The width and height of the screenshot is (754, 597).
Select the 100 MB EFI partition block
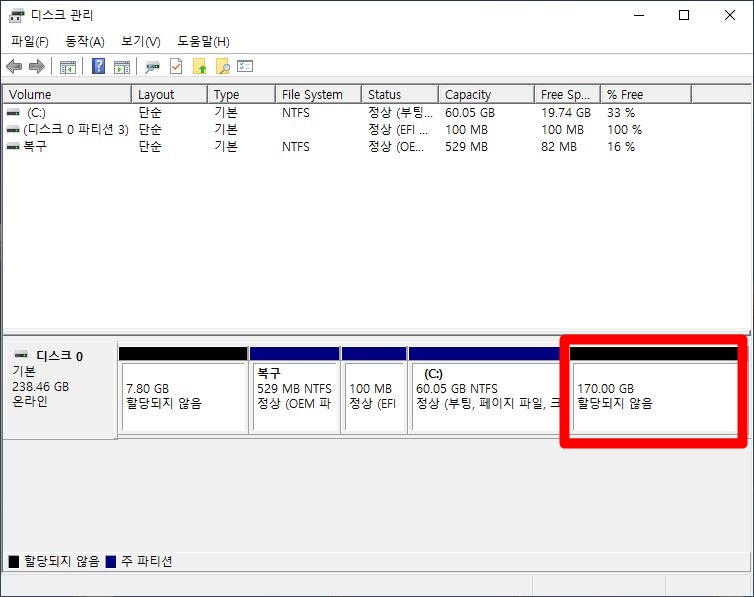[x=374, y=390]
